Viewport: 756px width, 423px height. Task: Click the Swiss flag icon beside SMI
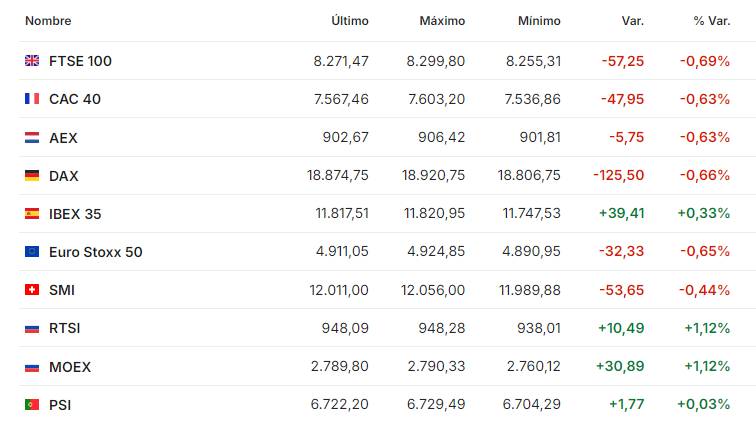[32, 290]
